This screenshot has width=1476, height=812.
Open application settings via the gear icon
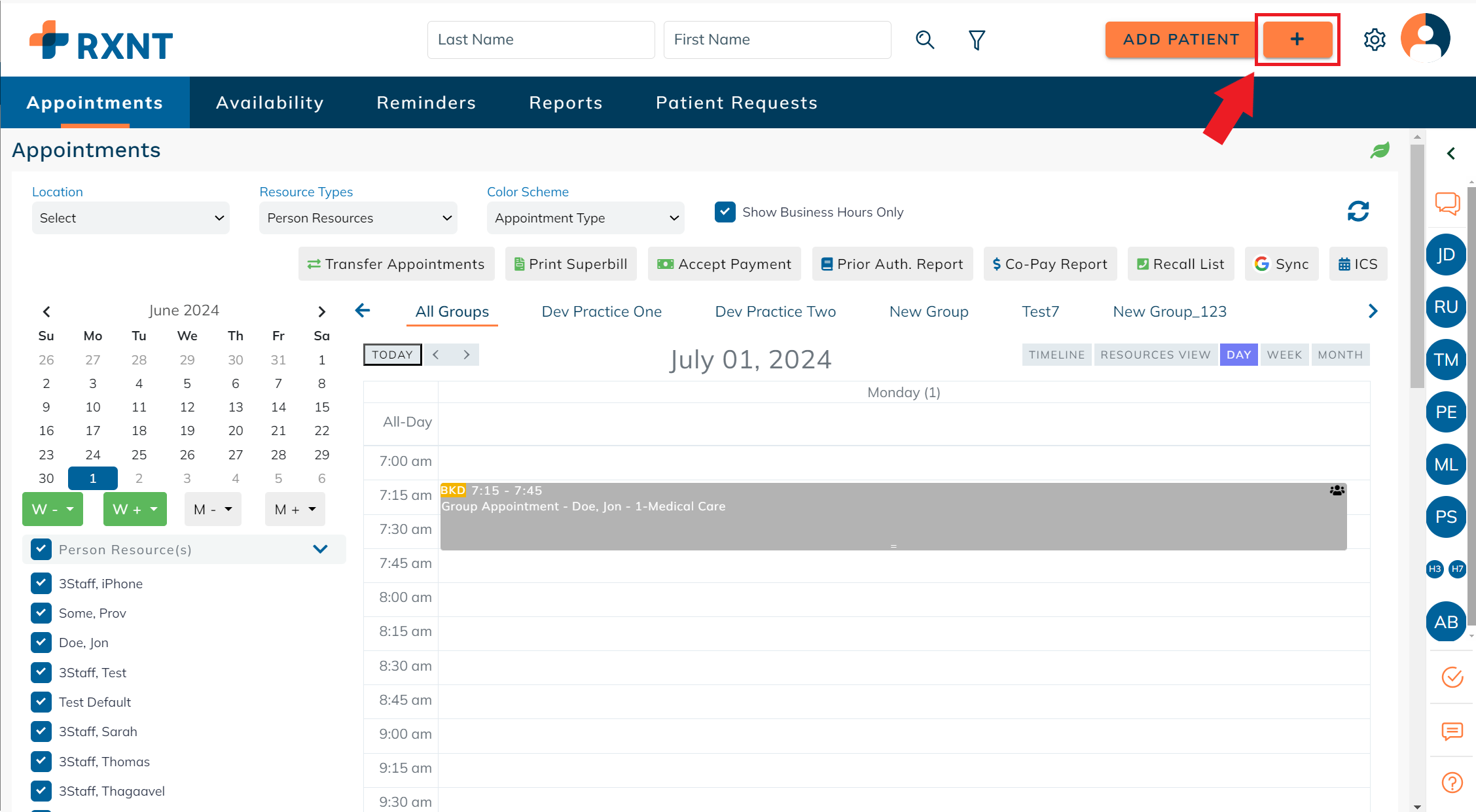tap(1375, 39)
